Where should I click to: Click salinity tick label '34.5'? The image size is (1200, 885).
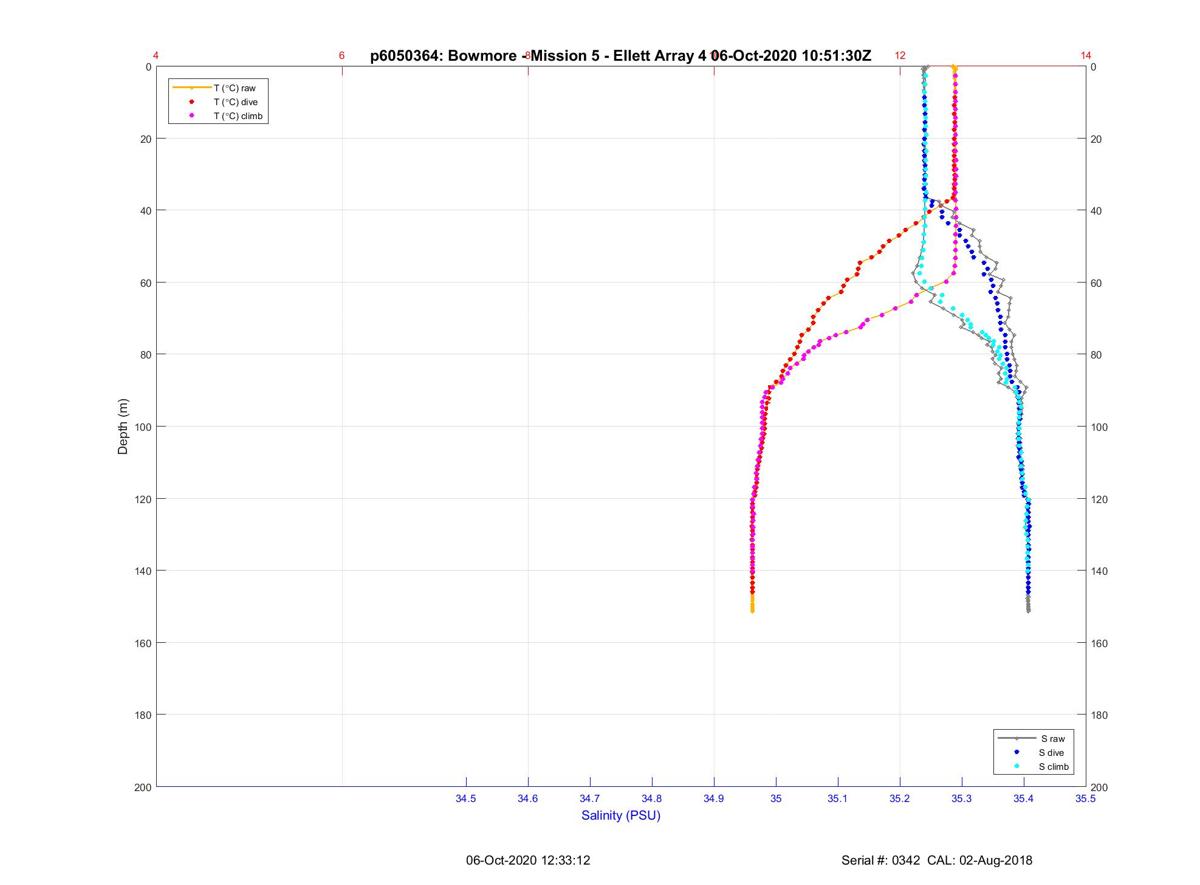click(x=466, y=799)
